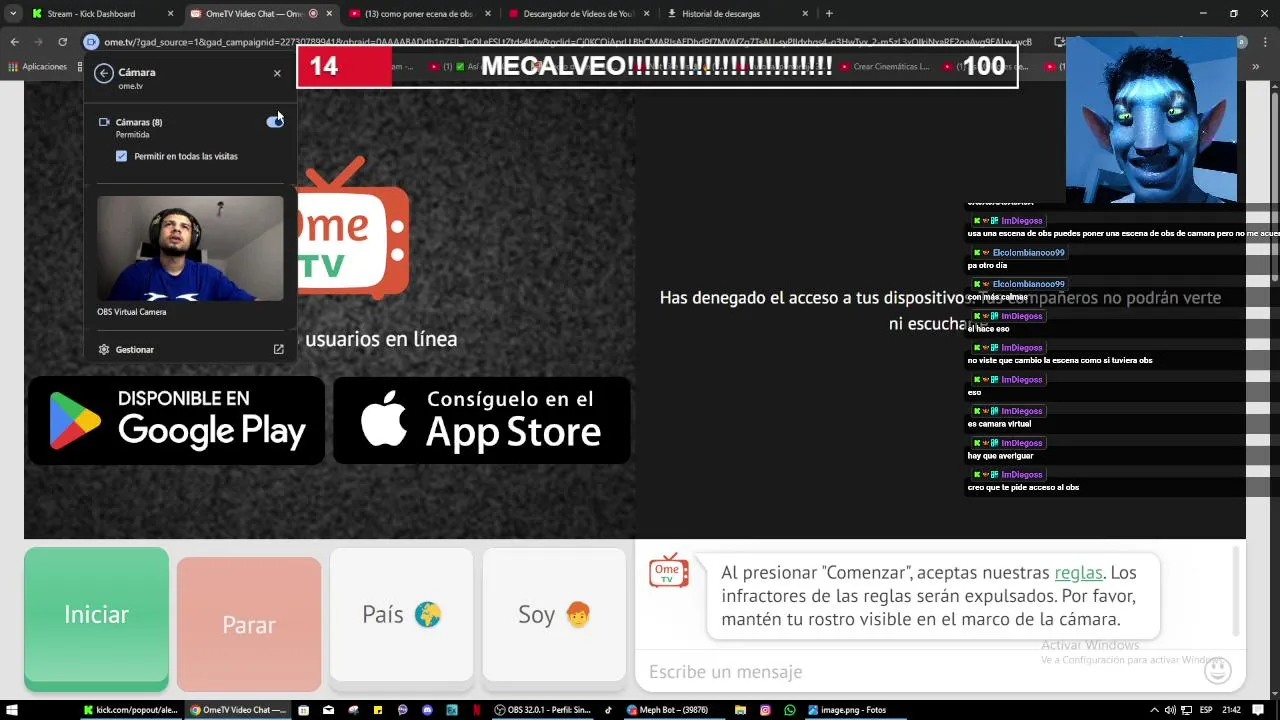The width and height of the screenshot is (1280, 720).
Task: Click the OmeTV logo
Action: pos(352,230)
